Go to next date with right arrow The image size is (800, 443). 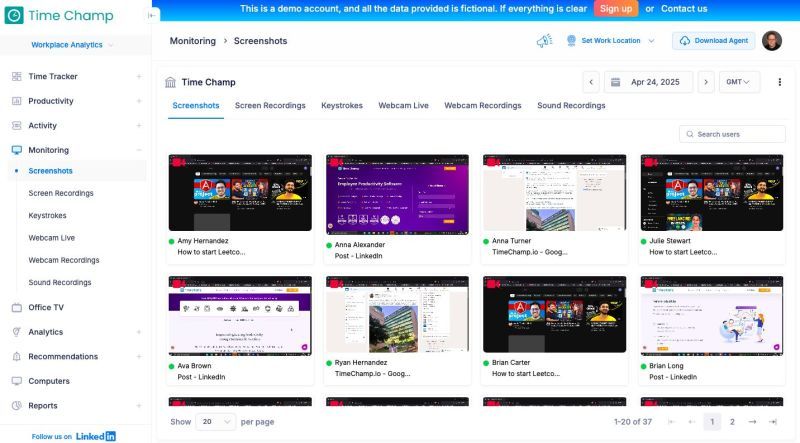[x=706, y=82]
